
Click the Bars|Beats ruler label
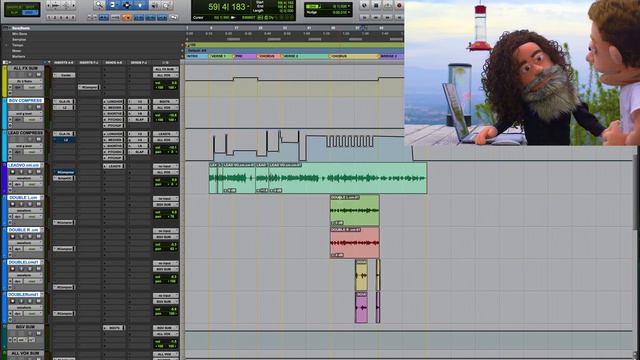coord(20,28)
